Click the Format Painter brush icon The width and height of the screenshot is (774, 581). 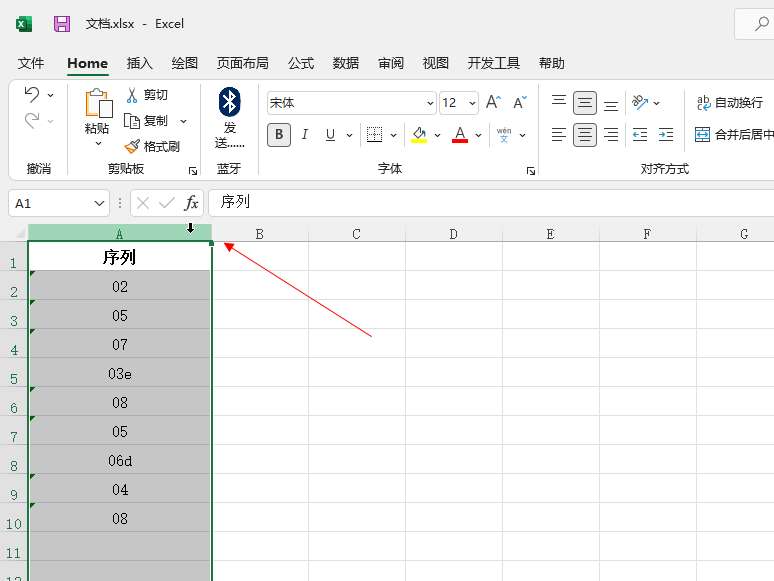(132, 146)
